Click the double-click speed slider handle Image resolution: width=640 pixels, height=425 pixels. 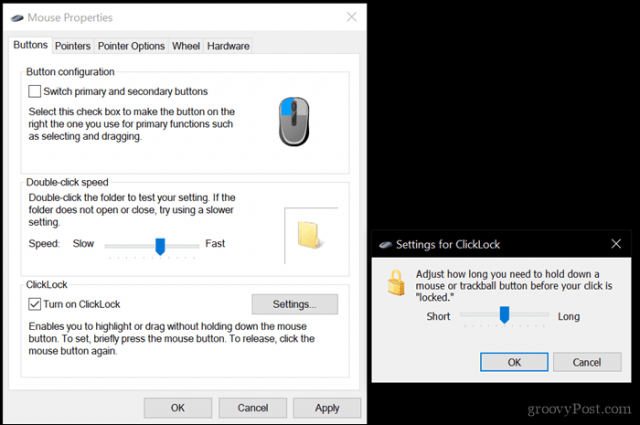coord(160,247)
